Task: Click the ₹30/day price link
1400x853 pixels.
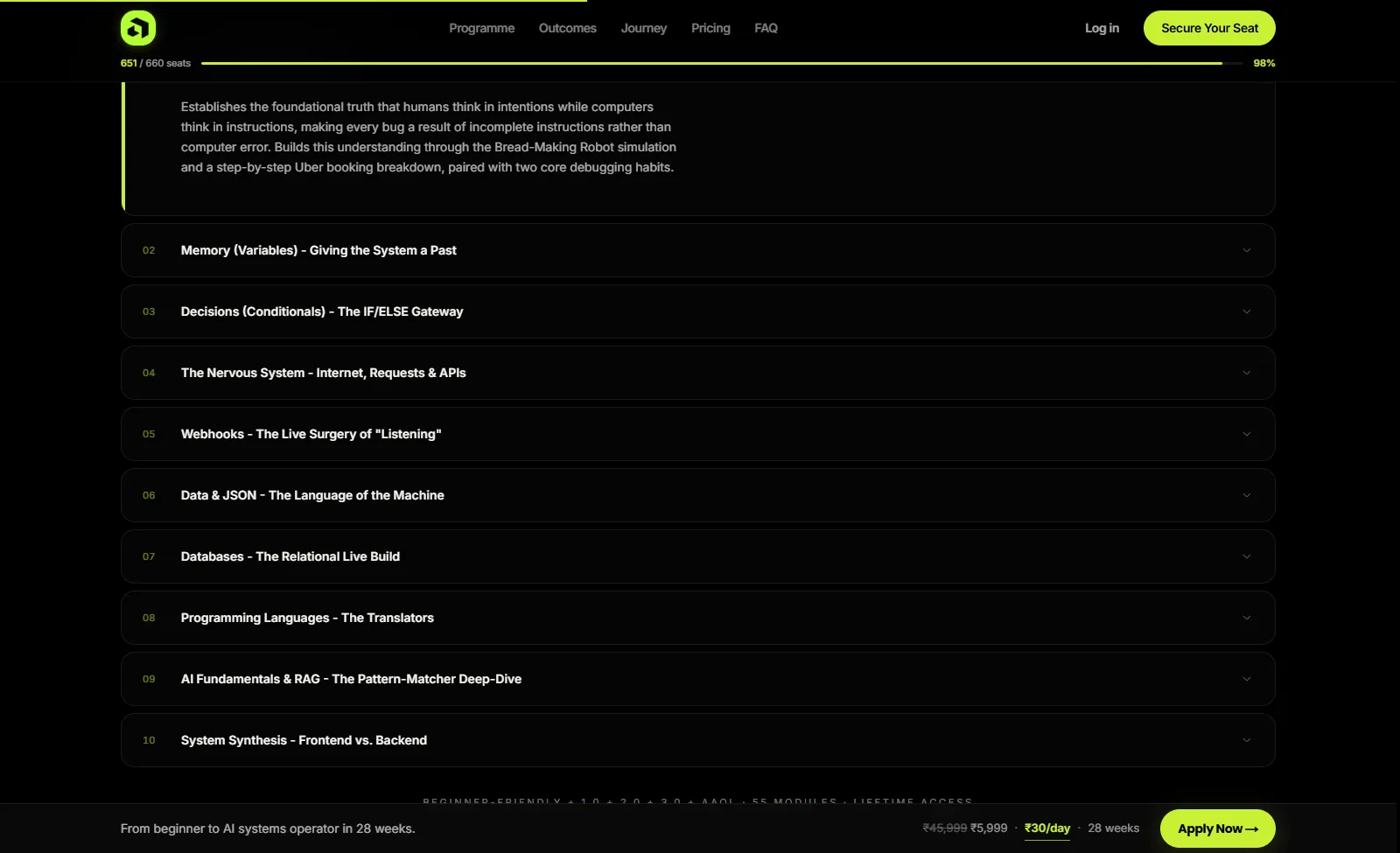Action: point(1047,828)
